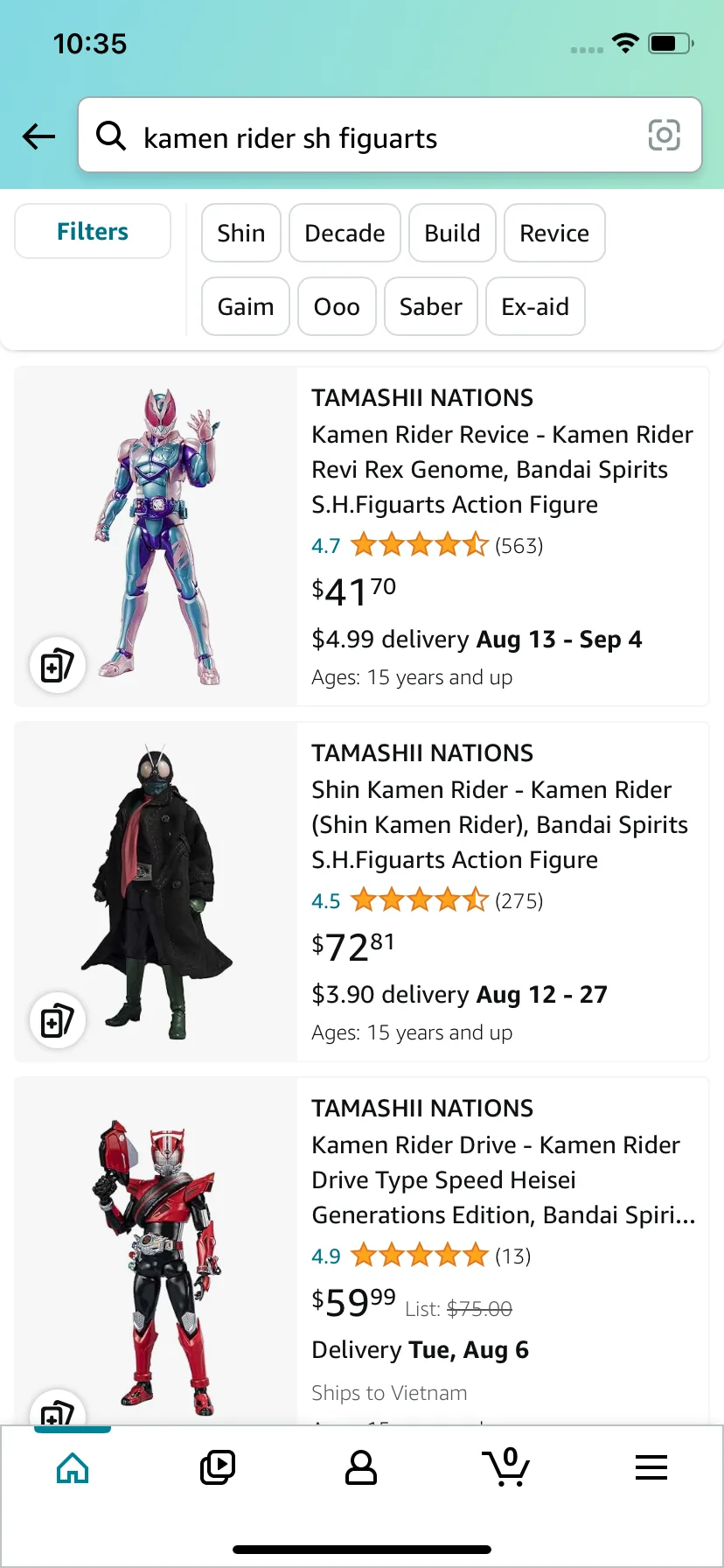This screenshot has width=724, height=1568.
Task: Tap Kamen Rider Drive figure thumbnail
Action: [x=156, y=1260]
